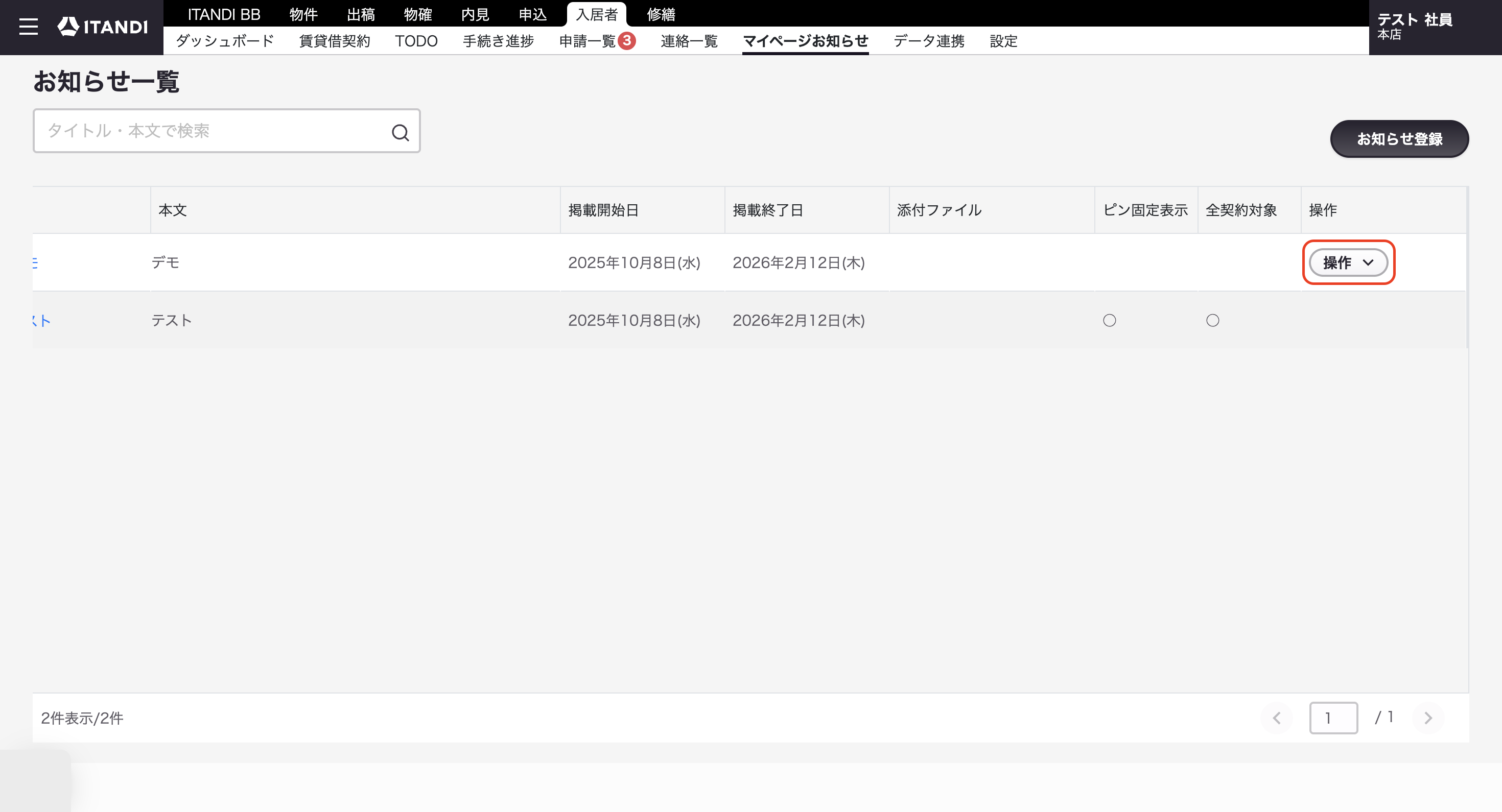Go to previous page arrow

coord(1276,718)
